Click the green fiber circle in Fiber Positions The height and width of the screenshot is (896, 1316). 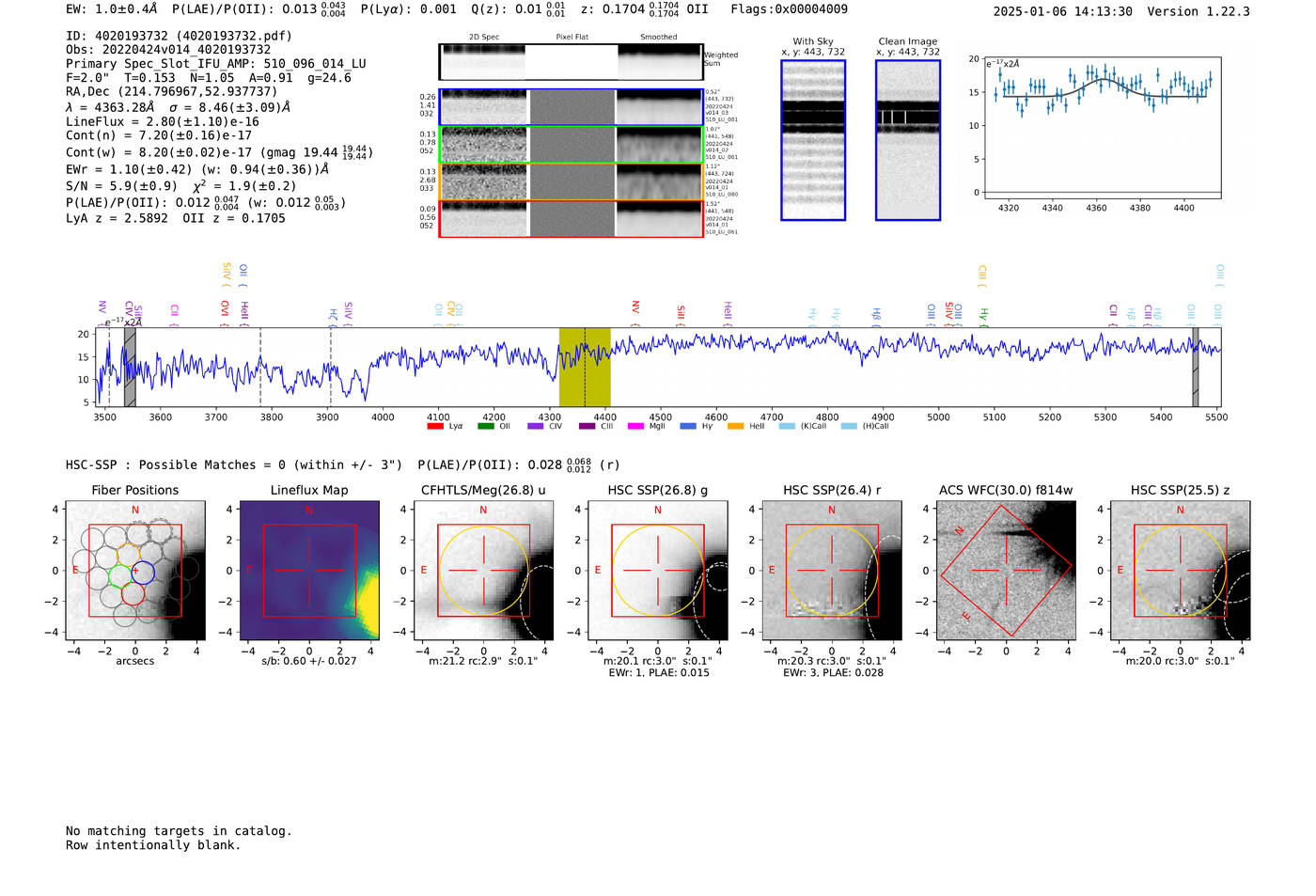tap(120, 574)
